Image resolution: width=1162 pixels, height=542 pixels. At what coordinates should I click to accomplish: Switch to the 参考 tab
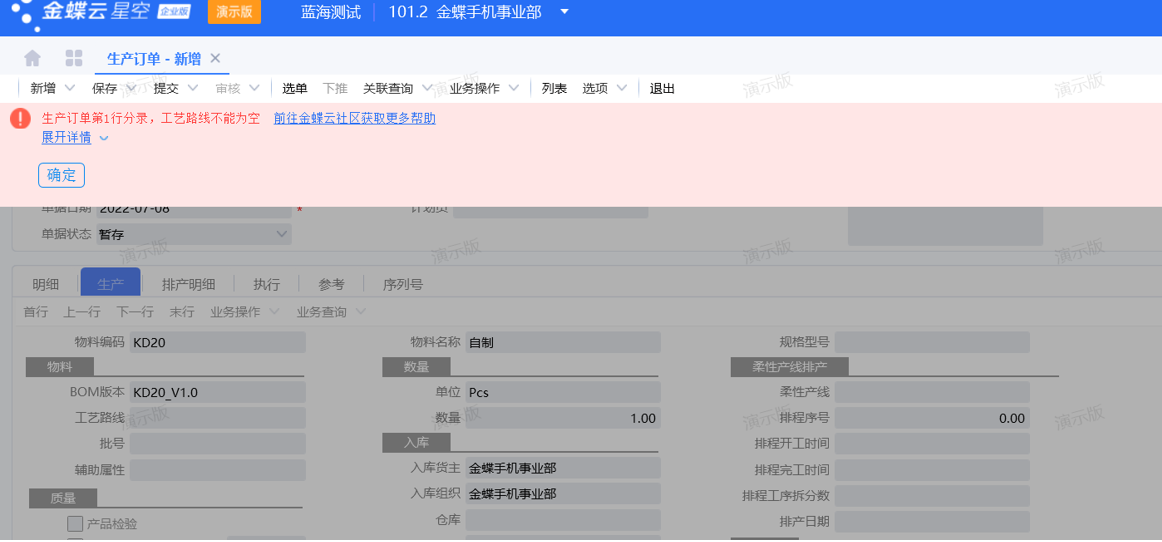pyautogui.click(x=332, y=284)
